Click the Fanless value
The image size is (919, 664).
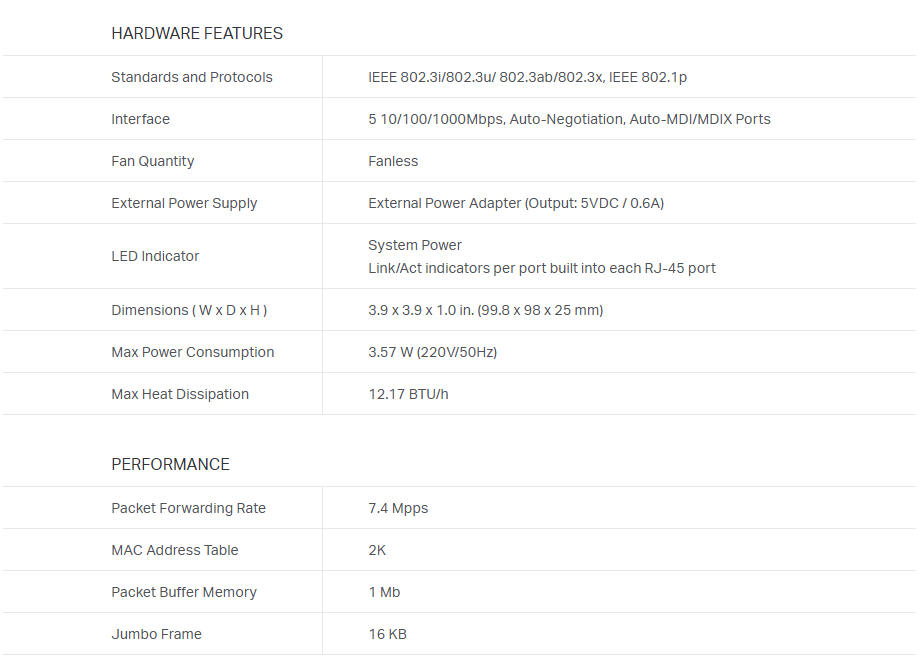(393, 161)
